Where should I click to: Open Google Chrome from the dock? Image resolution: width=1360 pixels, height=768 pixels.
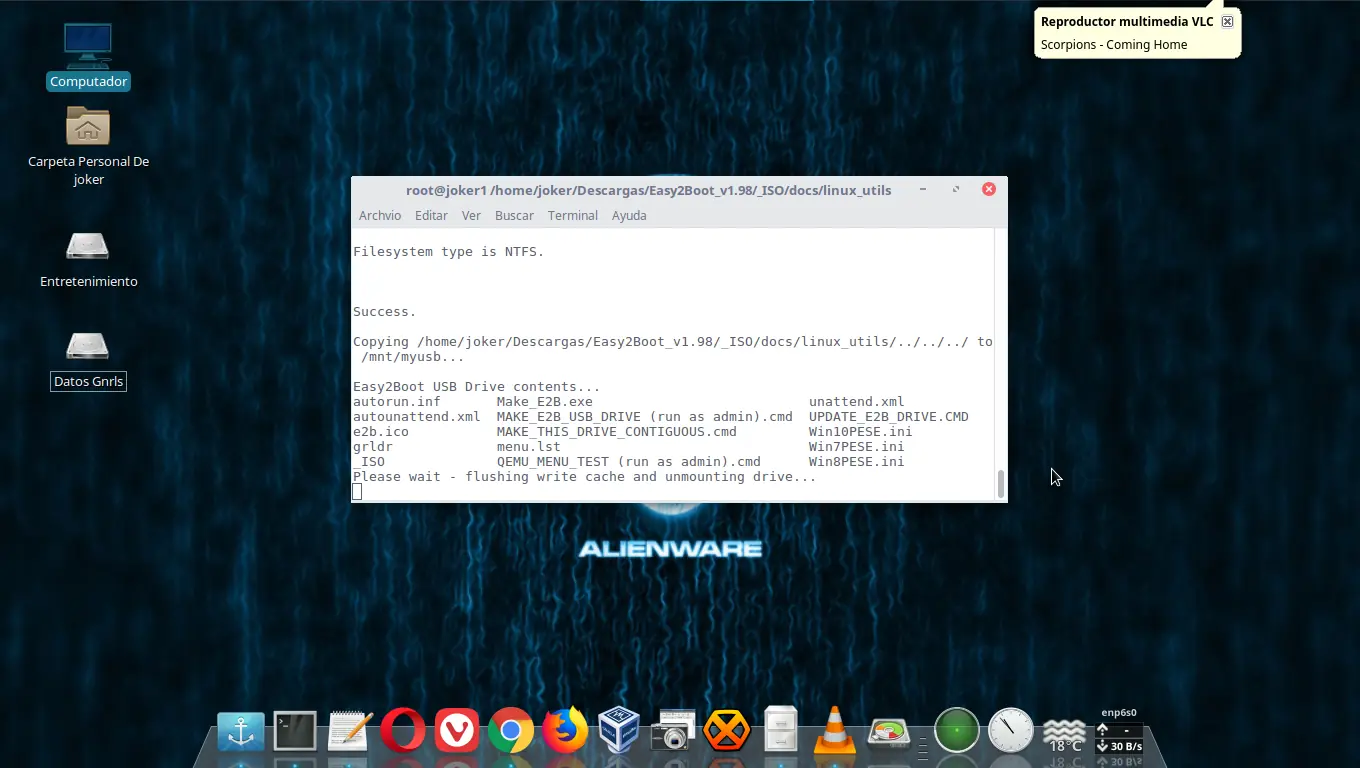tap(511, 732)
